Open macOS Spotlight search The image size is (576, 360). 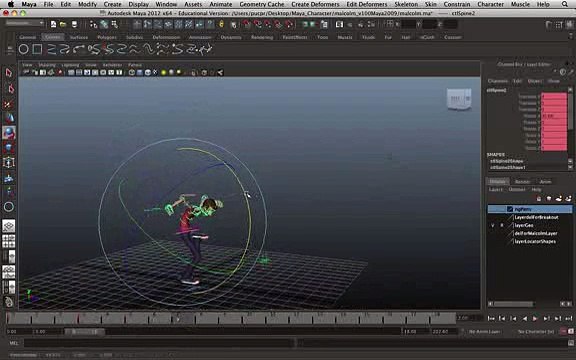click(x=565, y=4)
